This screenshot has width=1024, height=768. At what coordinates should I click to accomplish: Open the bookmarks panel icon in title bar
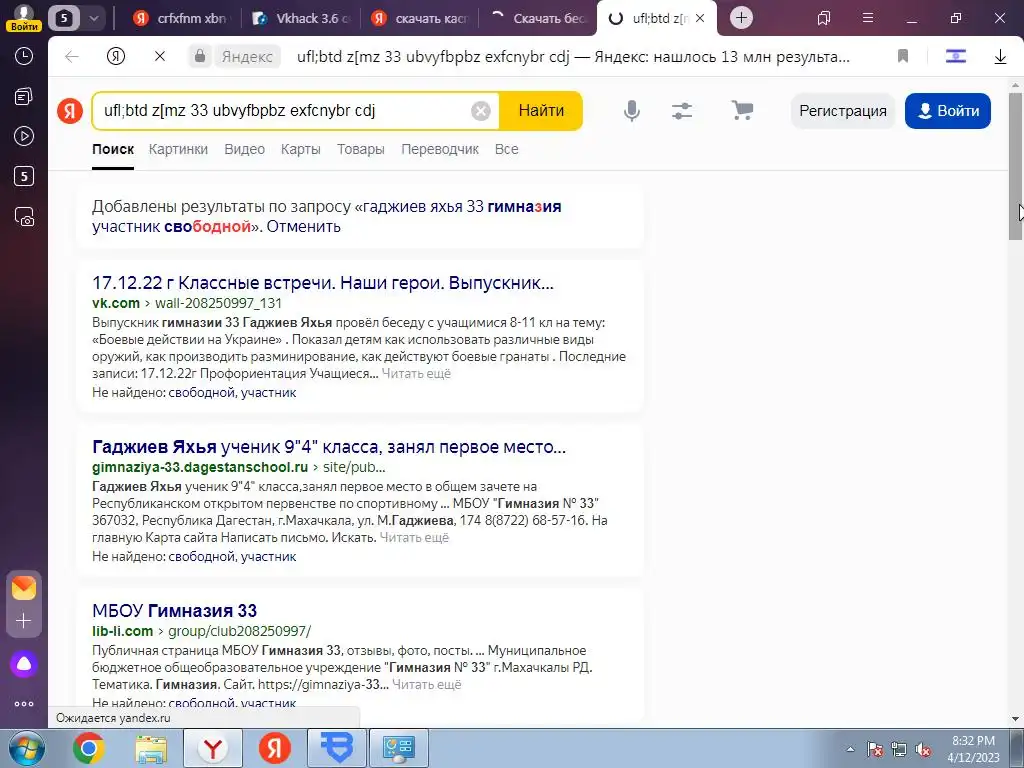(x=824, y=18)
